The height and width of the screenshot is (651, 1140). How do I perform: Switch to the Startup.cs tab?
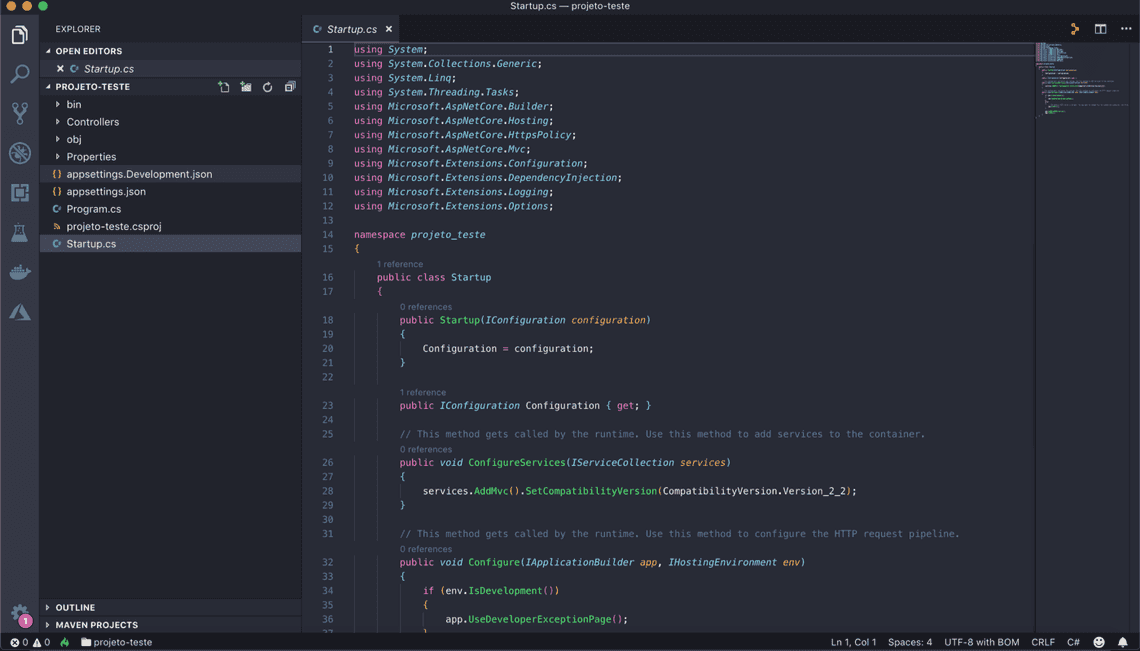350,29
